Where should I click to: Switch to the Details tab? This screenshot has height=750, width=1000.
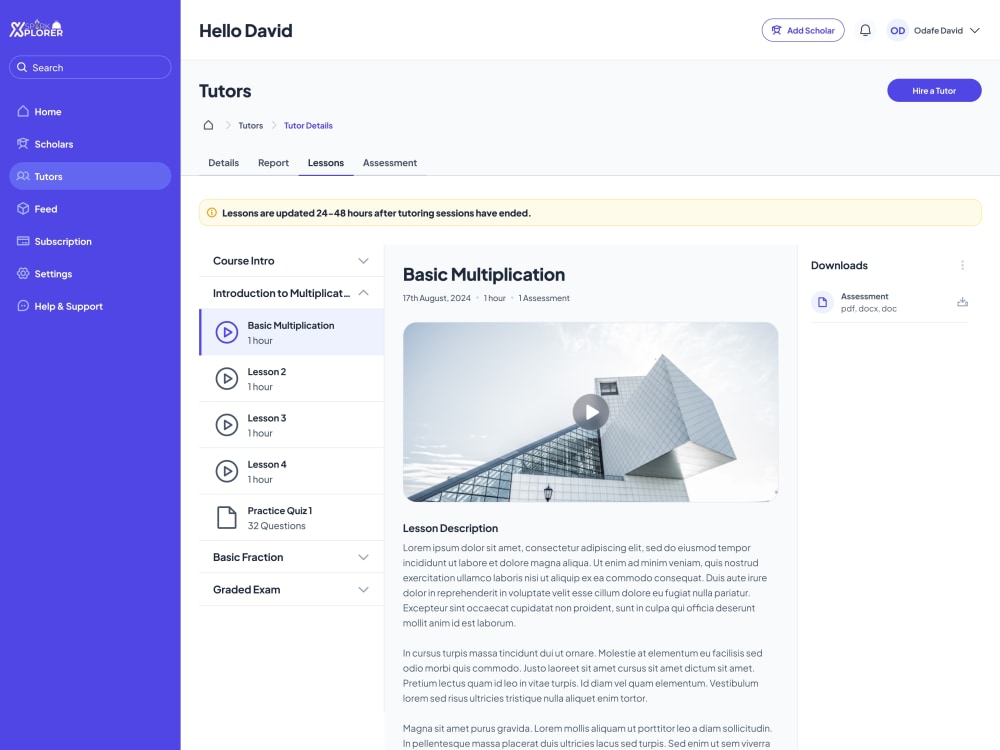coord(223,163)
